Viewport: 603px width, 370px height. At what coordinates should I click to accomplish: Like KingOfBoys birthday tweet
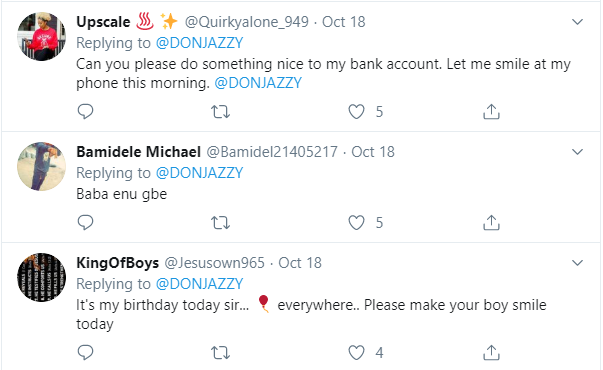click(356, 353)
